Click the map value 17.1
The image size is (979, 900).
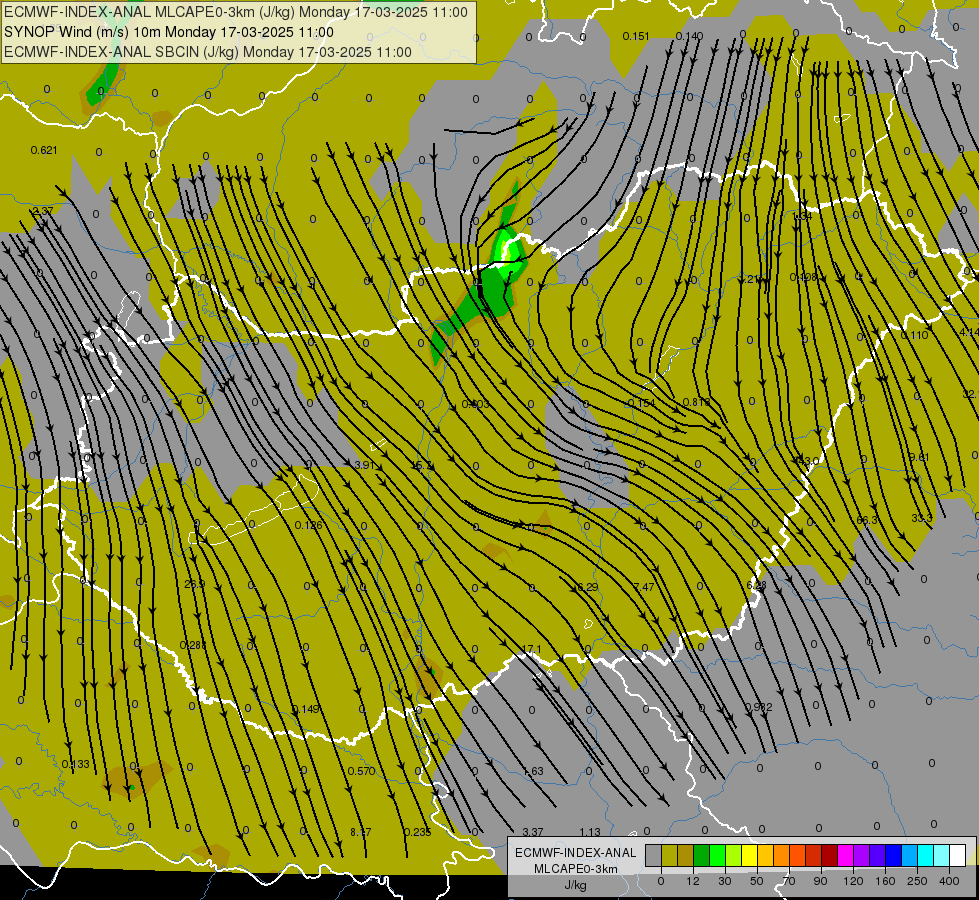click(x=531, y=650)
